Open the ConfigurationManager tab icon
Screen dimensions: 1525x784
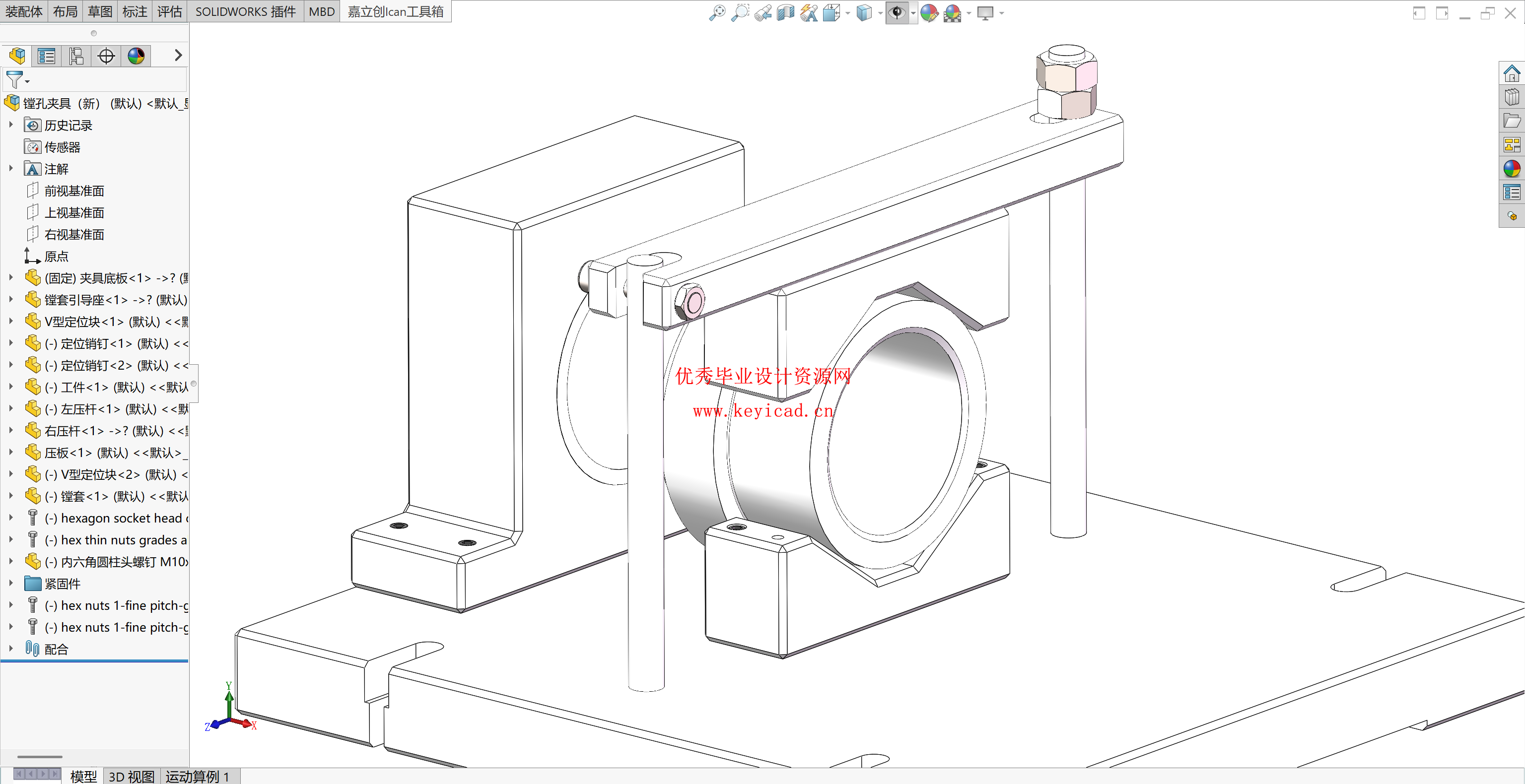click(76, 56)
